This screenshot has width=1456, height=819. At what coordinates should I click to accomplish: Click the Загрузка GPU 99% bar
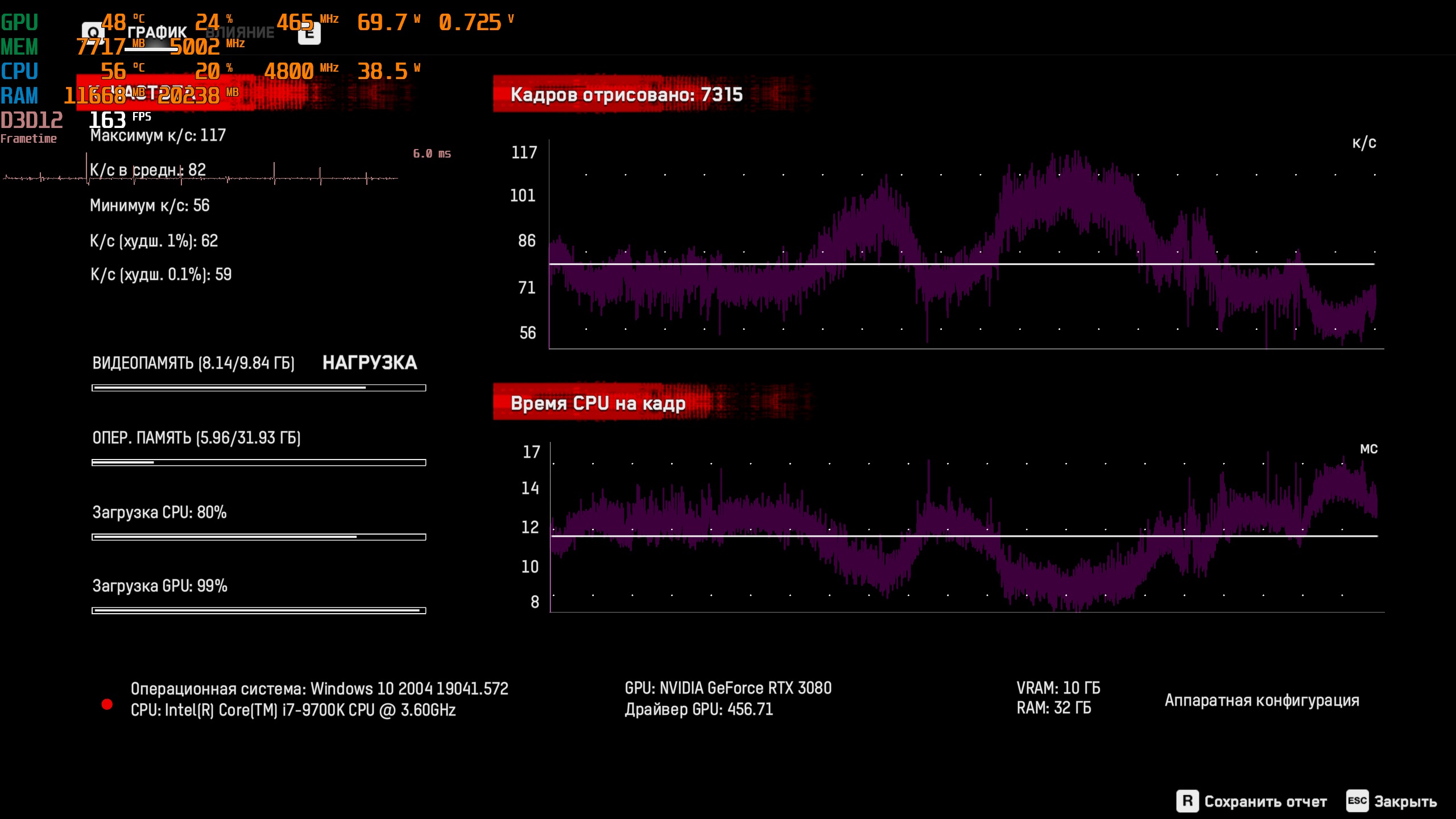coord(259,610)
